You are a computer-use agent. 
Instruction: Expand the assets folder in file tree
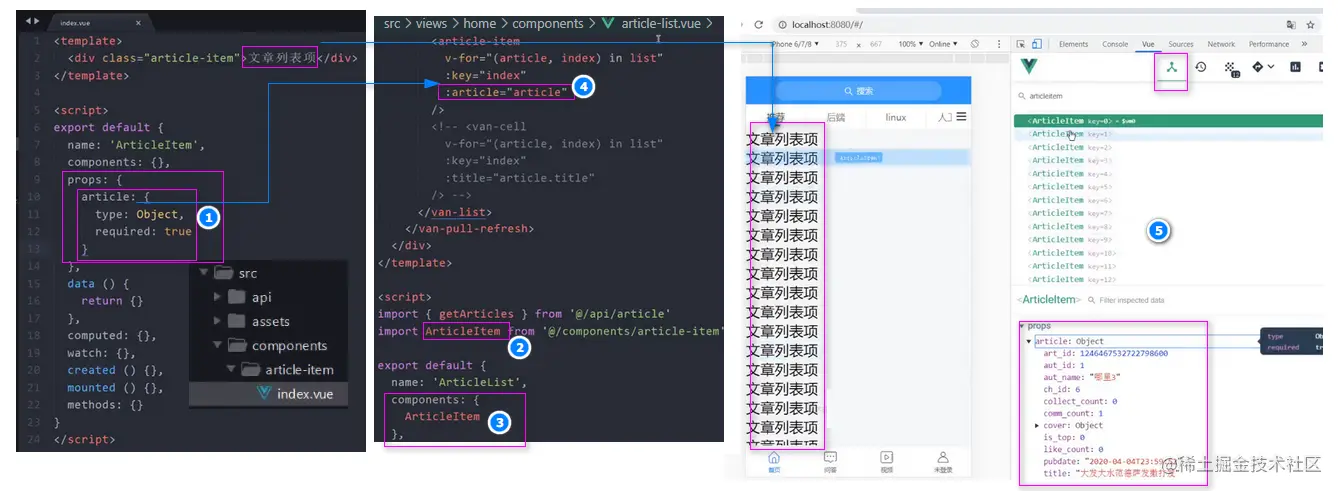coord(218,321)
